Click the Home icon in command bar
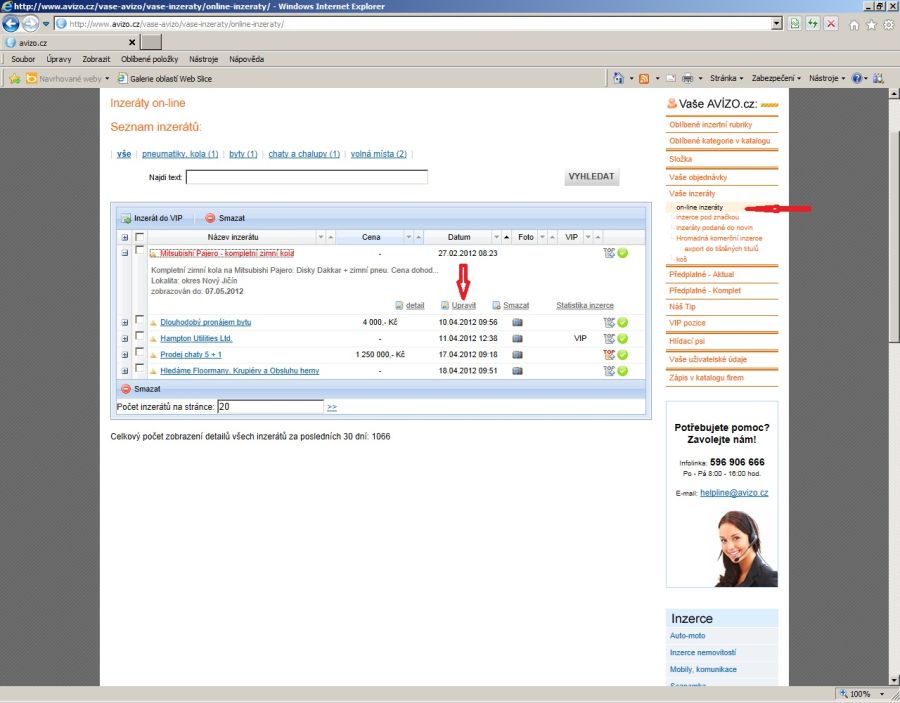The height and width of the screenshot is (703, 900). pos(618,79)
